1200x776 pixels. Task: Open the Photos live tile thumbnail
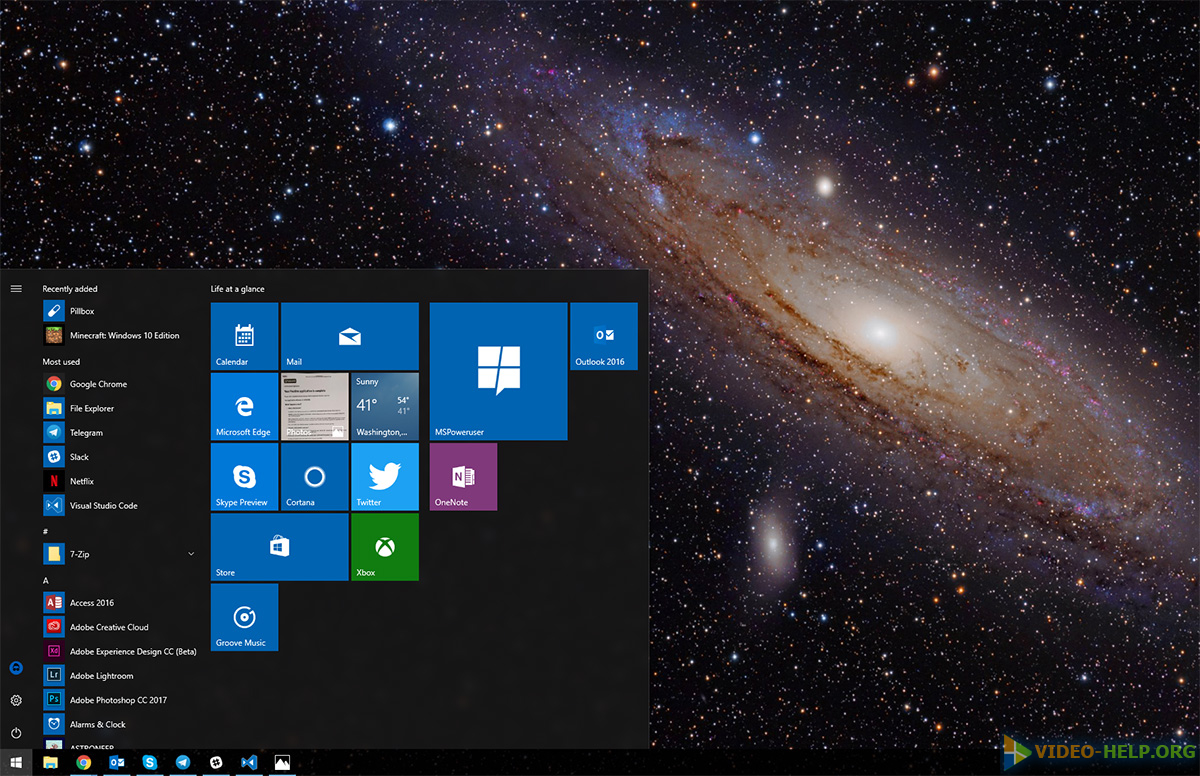pyautogui.click(x=314, y=407)
